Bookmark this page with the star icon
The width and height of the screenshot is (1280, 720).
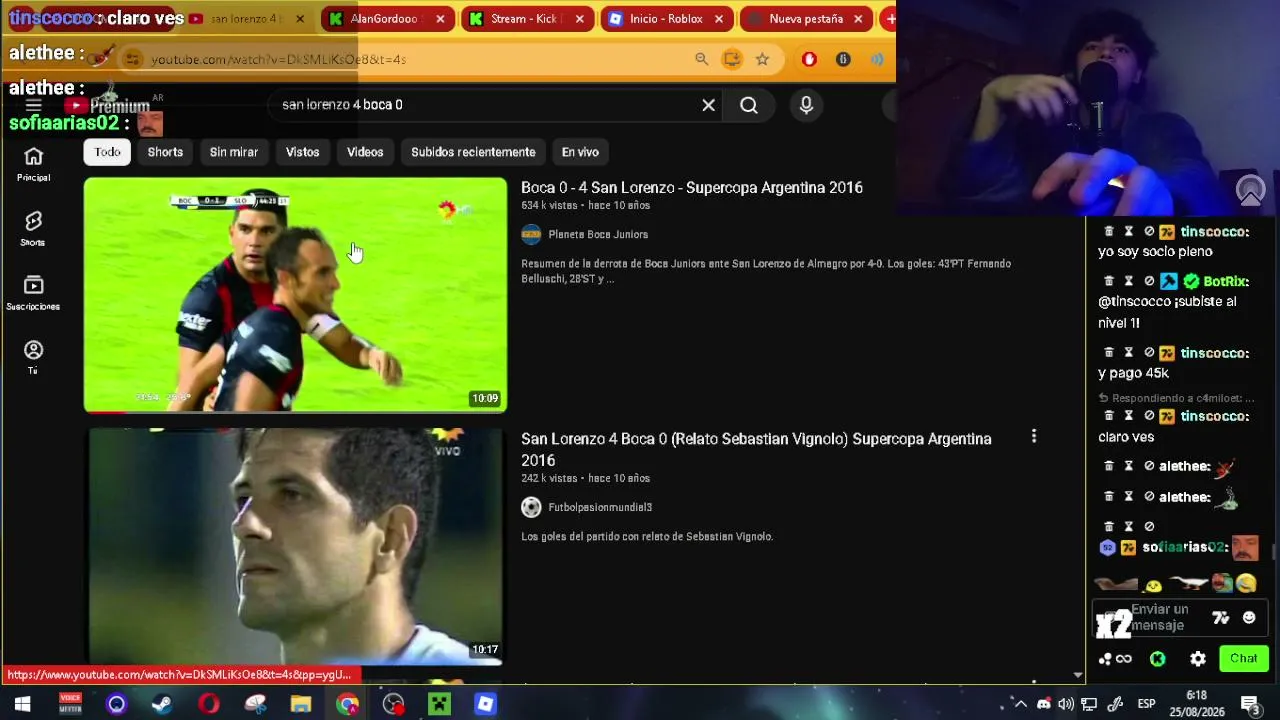[x=763, y=59]
